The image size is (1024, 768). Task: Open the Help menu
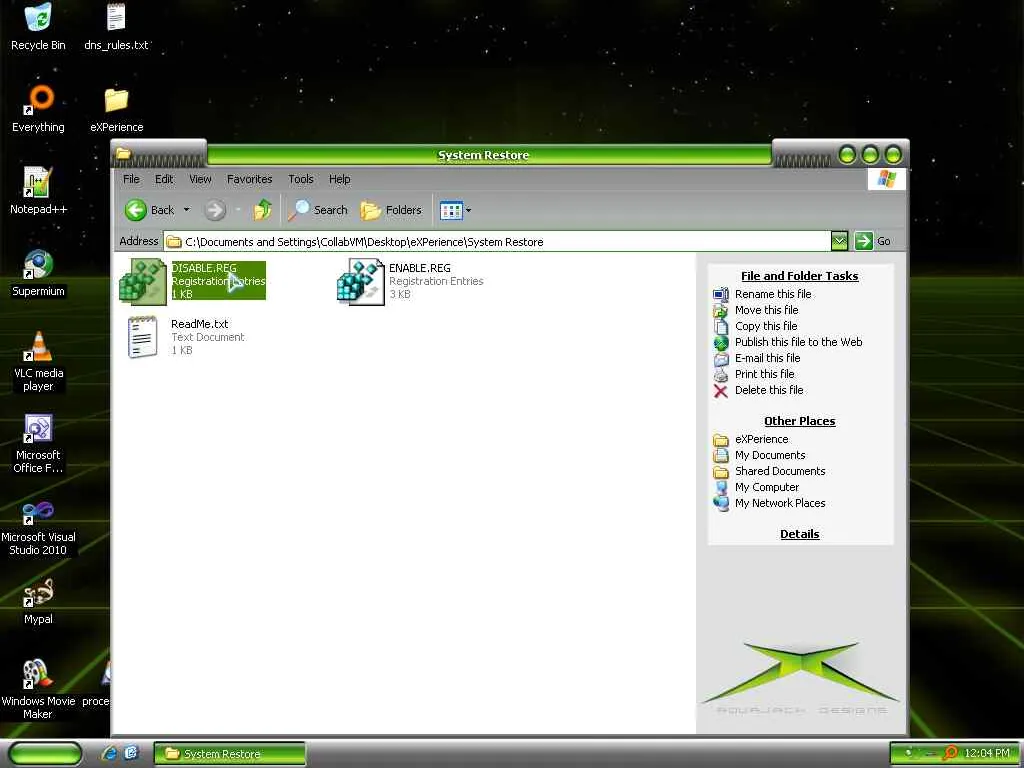coord(340,179)
